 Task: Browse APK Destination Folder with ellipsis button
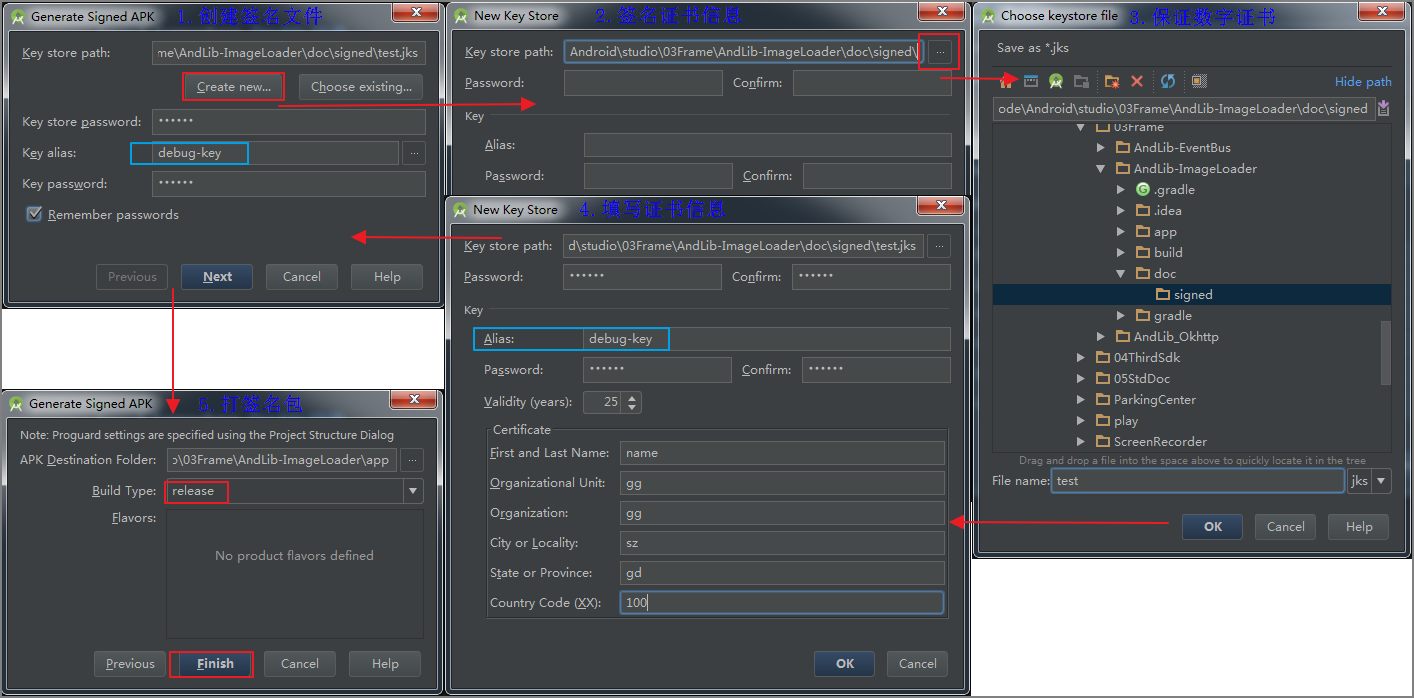(412, 460)
